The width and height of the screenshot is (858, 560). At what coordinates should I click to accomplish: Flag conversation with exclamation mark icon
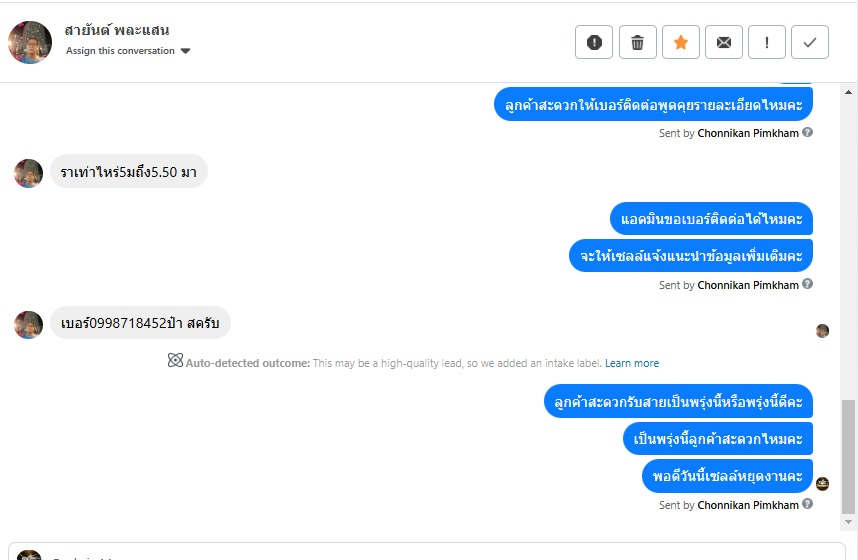coord(767,42)
